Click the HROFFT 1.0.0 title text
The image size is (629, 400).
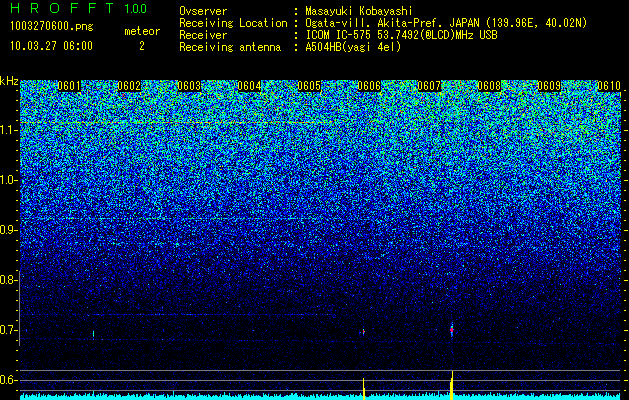(78, 8)
